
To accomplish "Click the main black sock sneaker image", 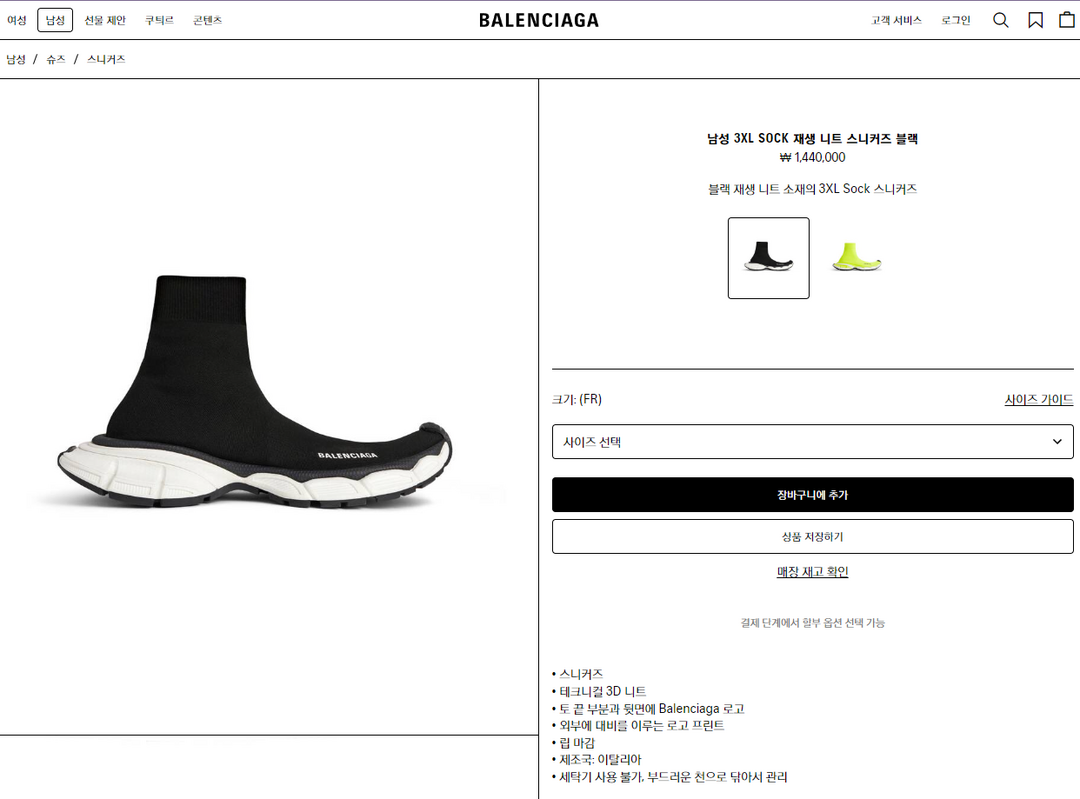I will pos(255,391).
